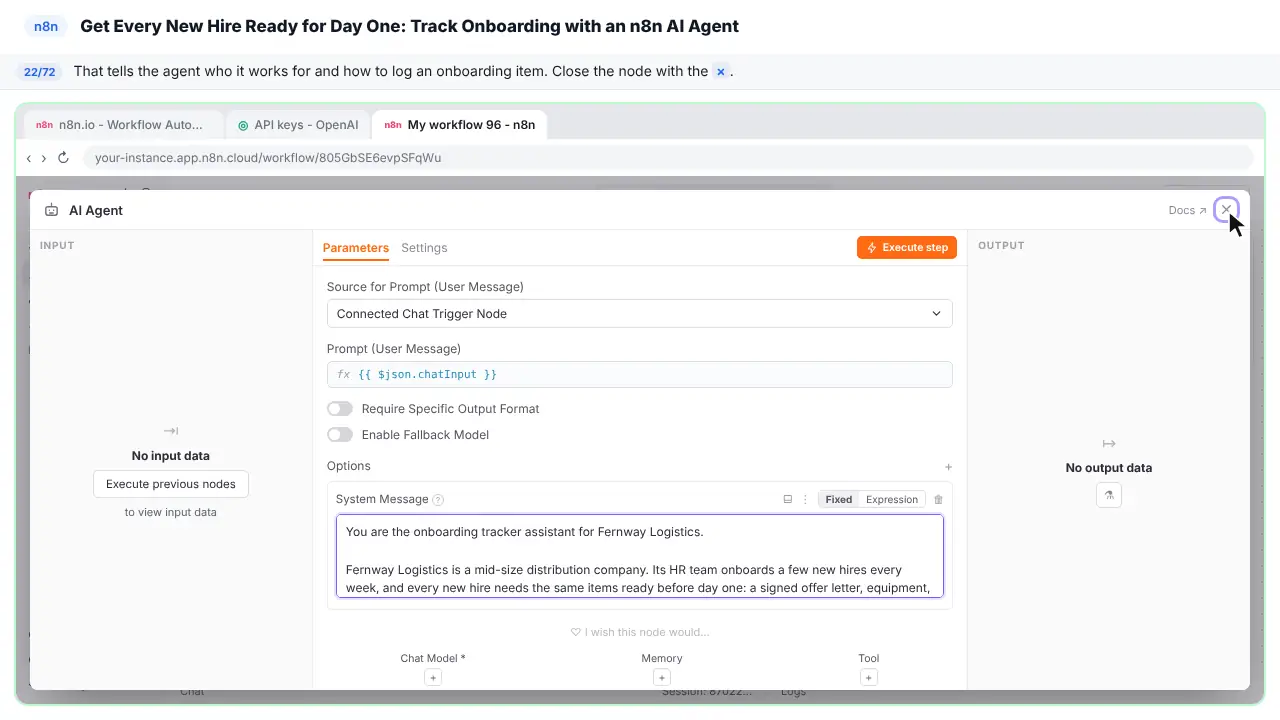Click the output panel flask icon button
Image resolution: width=1280 pixels, height=720 pixels.
[x=1108, y=495]
